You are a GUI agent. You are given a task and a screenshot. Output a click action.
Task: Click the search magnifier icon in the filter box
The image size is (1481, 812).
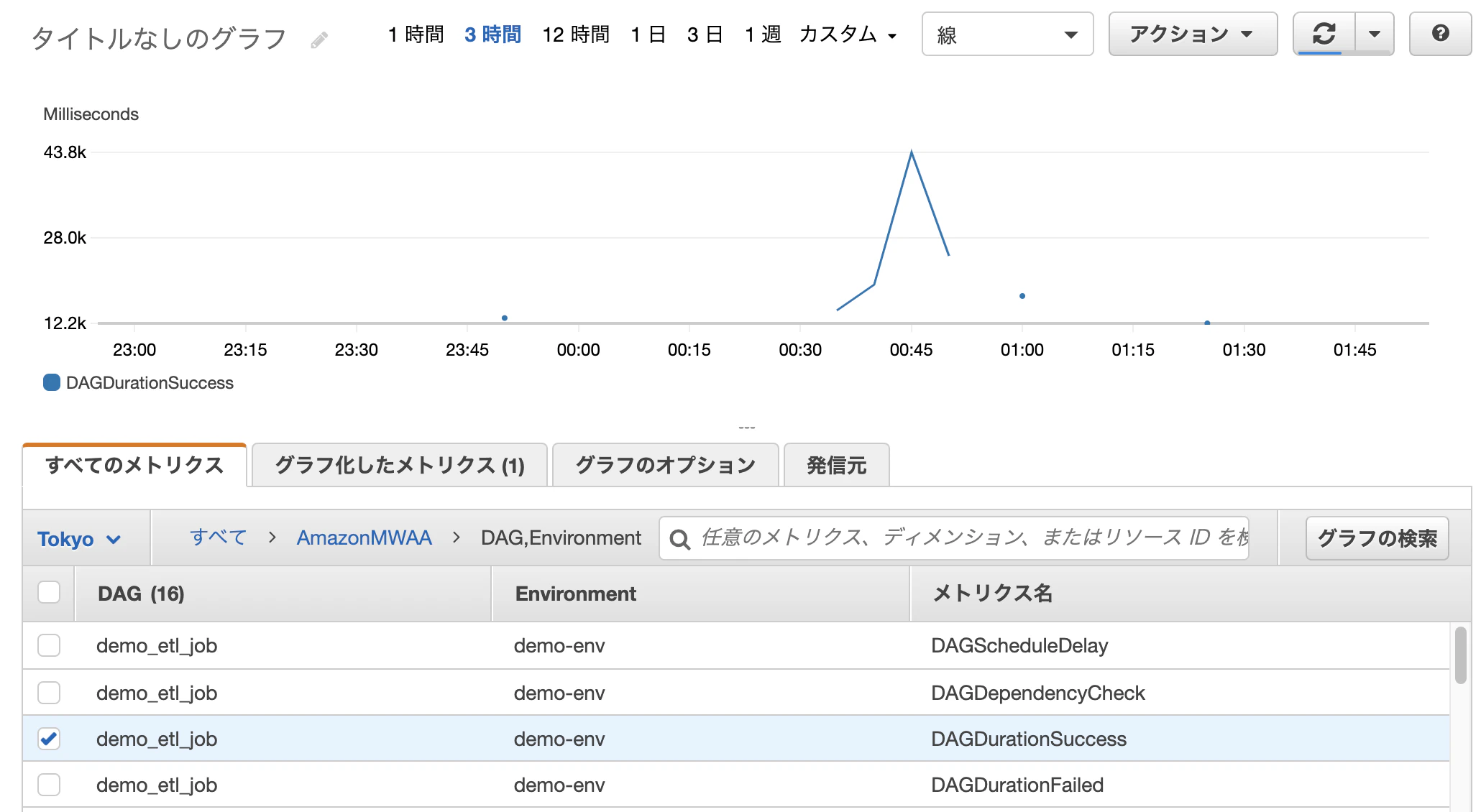[679, 538]
